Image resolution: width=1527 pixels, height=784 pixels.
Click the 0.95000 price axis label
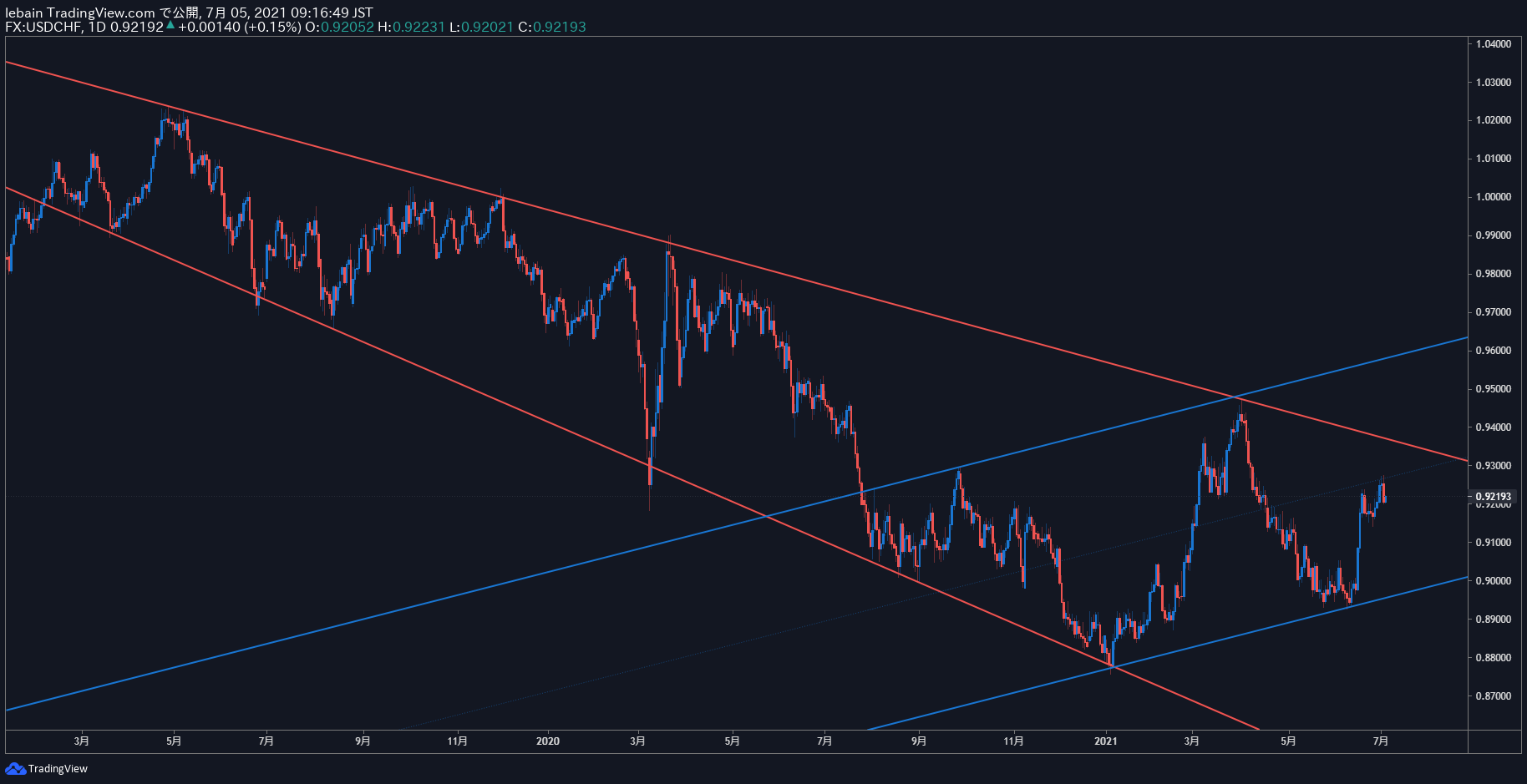[x=1494, y=389]
